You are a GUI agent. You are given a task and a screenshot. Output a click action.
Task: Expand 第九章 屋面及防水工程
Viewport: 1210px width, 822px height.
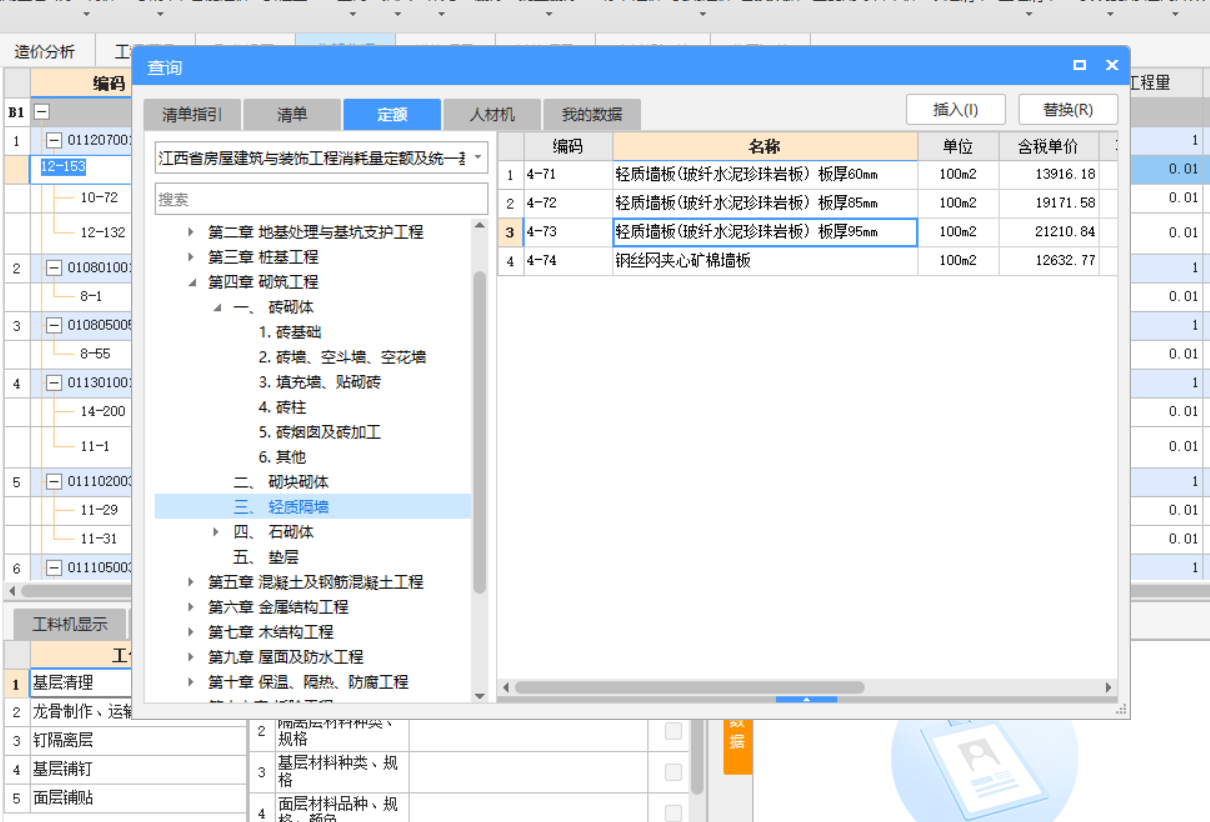191,657
